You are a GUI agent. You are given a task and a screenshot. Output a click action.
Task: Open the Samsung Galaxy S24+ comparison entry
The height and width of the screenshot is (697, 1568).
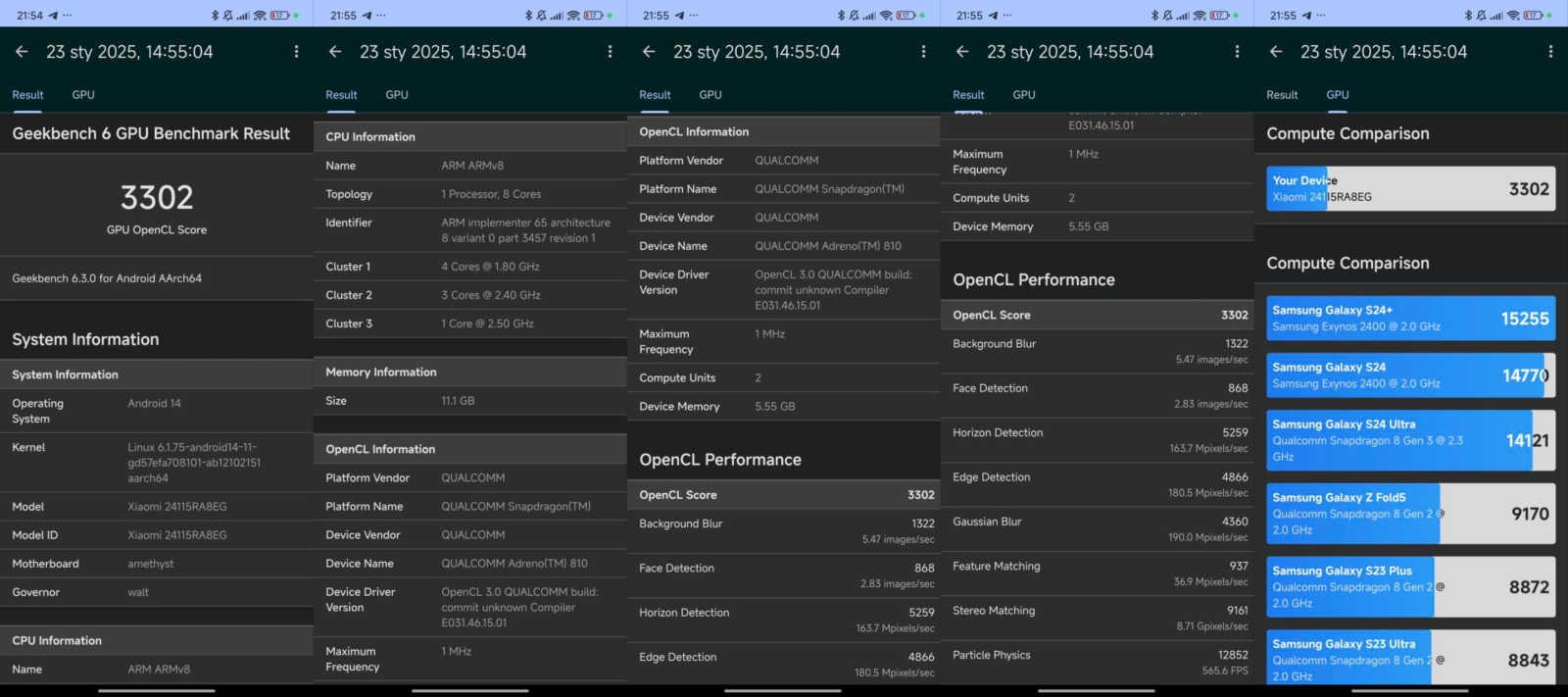[x=1410, y=319]
